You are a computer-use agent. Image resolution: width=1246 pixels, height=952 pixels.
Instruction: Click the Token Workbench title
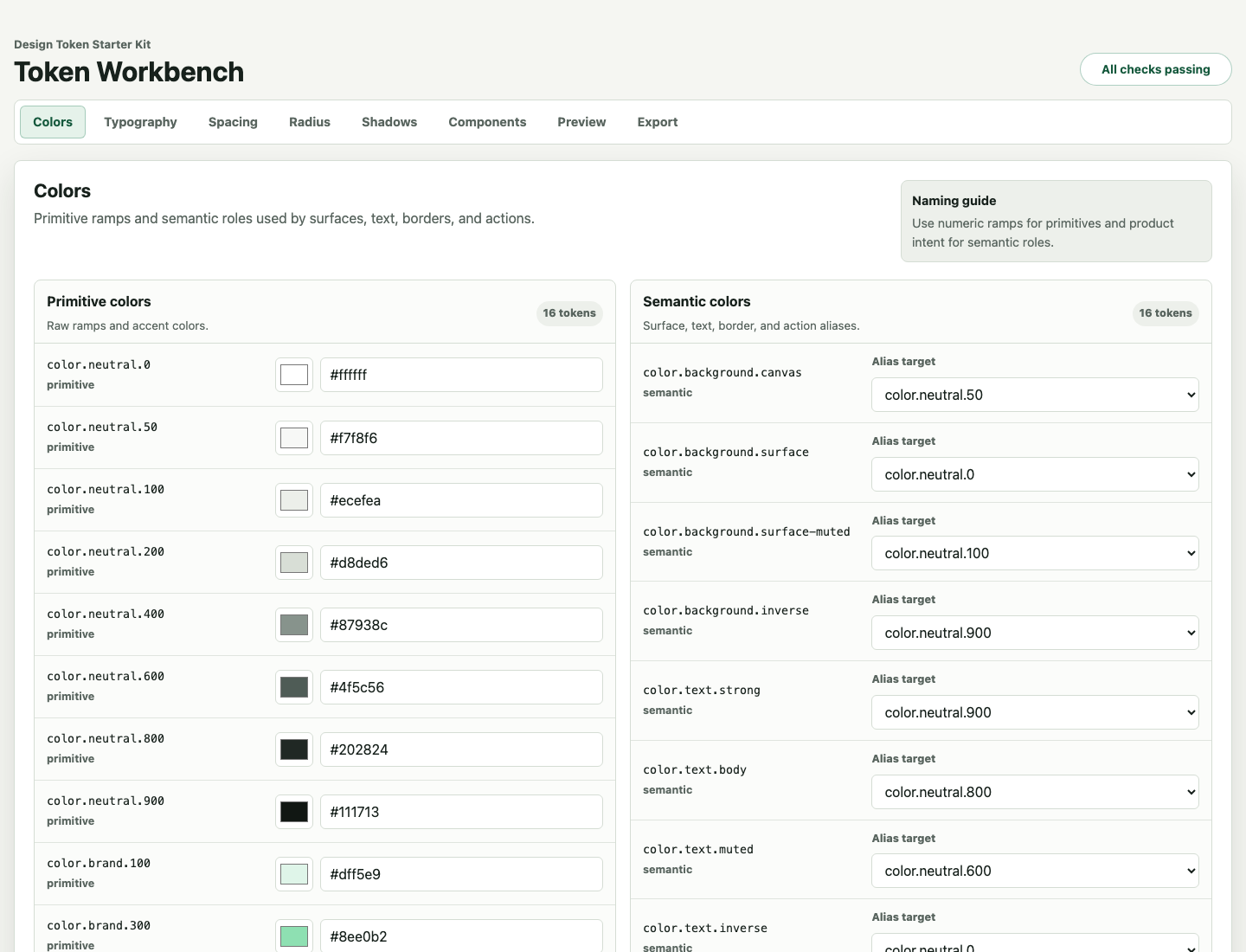tap(129, 72)
